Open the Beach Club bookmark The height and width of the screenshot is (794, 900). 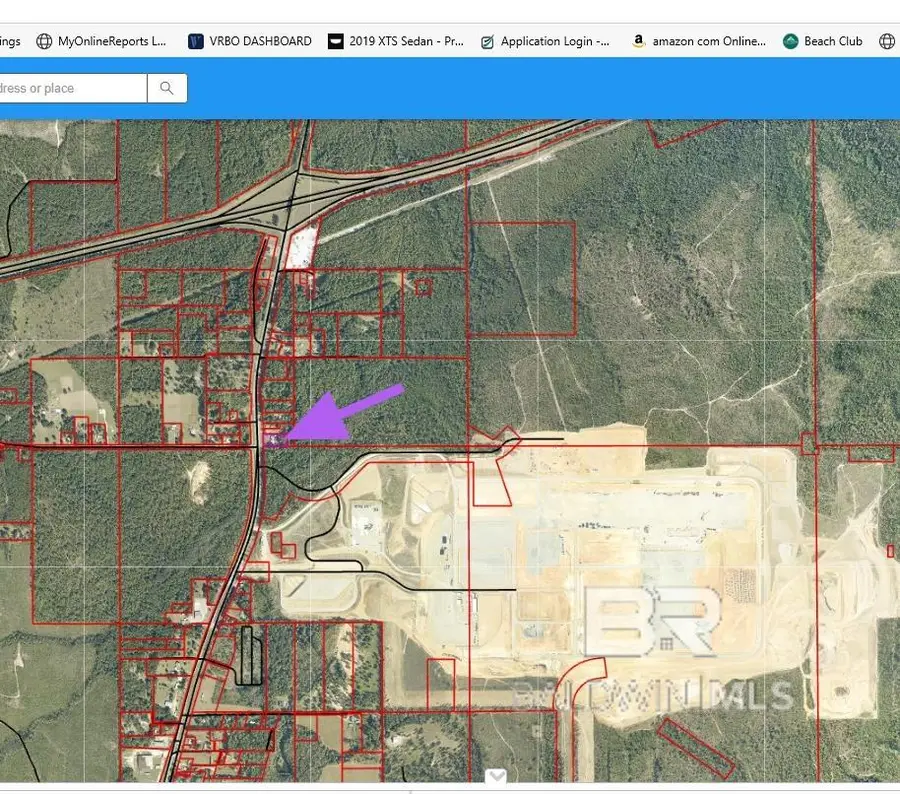pos(833,41)
